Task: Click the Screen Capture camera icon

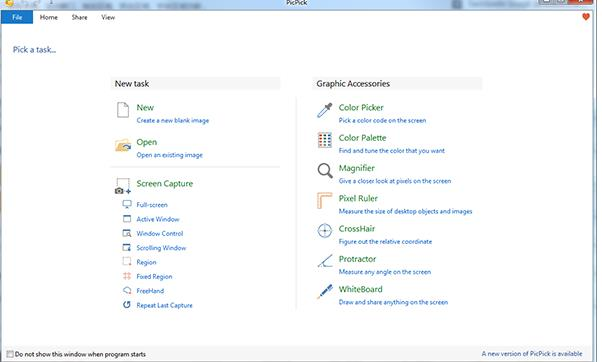Action: tap(123, 186)
